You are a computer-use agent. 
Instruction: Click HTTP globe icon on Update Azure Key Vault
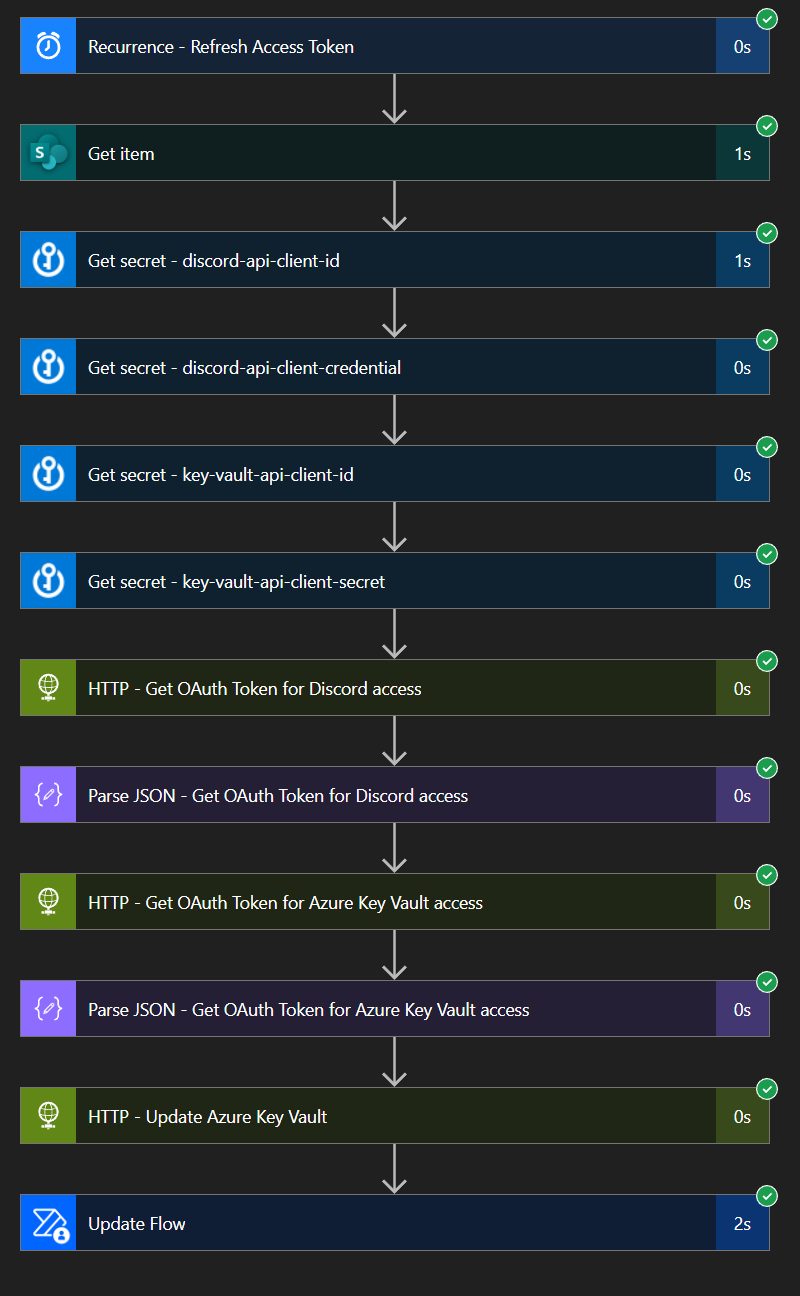[45, 1115]
